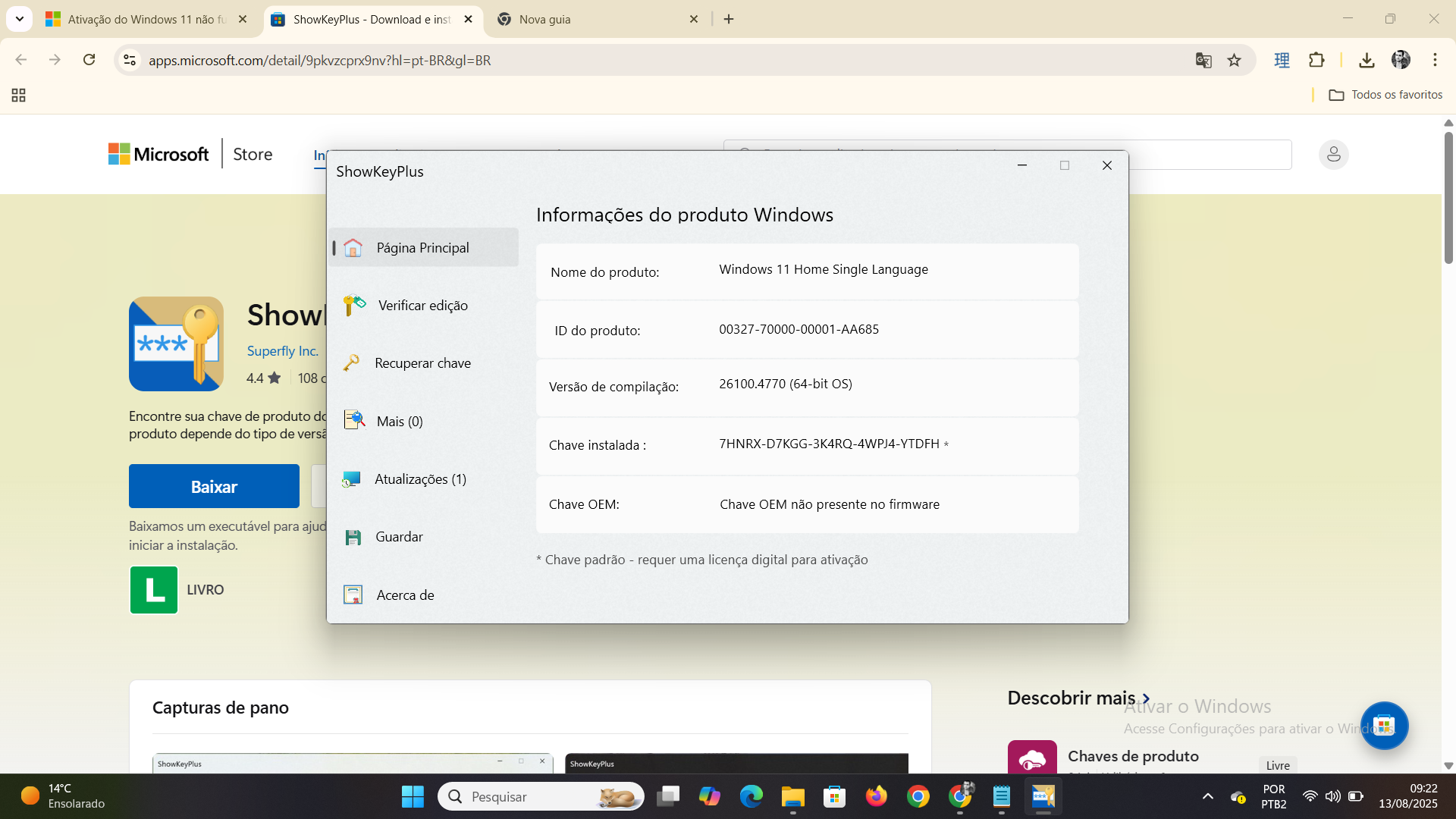The image size is (1456, 819).
Task: Open the Chaves de produto app link
Action: tap(1133, 756)
